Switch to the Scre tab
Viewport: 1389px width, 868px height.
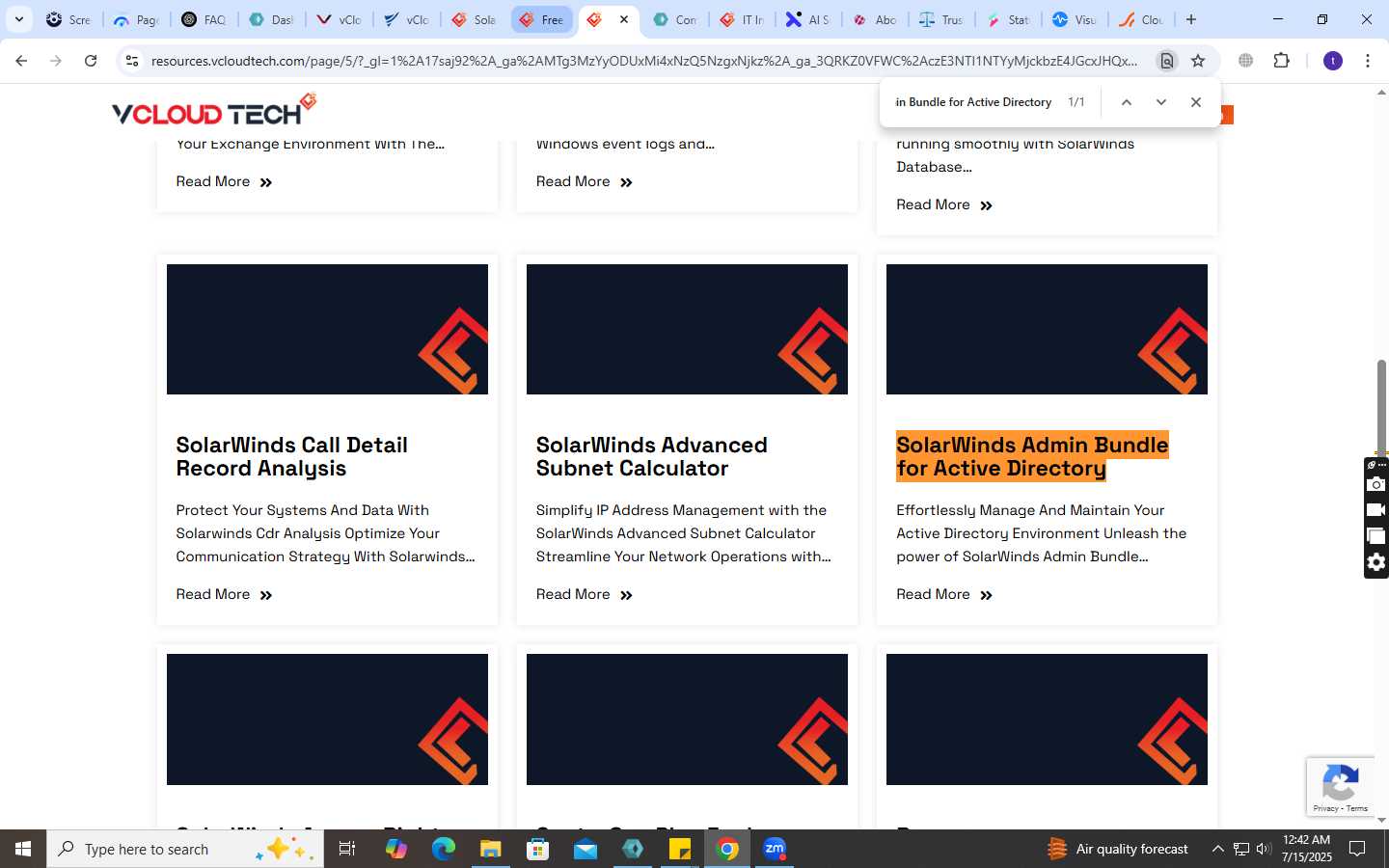(x=68, y=19)
